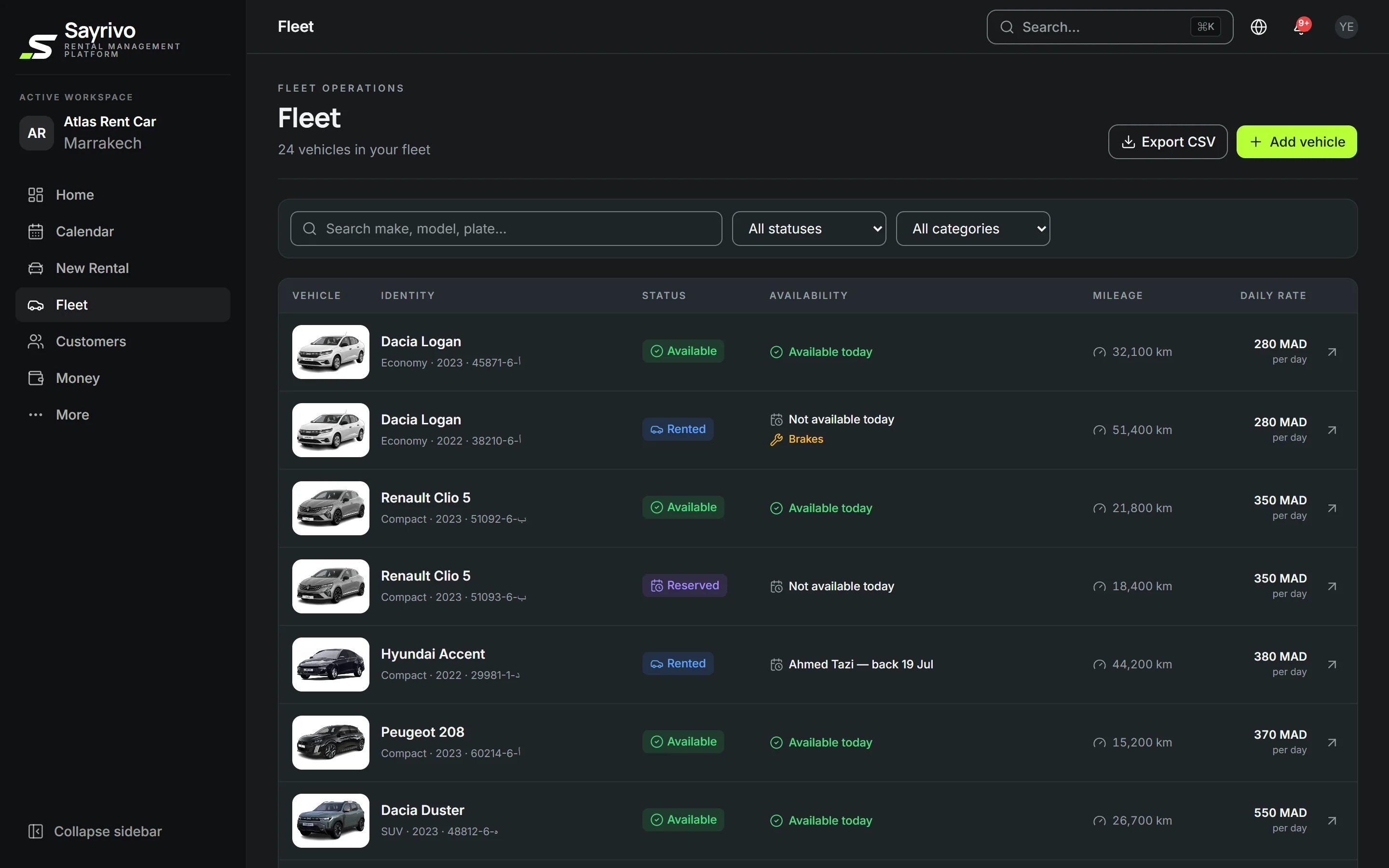Click the Sayrivo logo
This screenshot has width=1389, height=868.
[x=100, y=40]
